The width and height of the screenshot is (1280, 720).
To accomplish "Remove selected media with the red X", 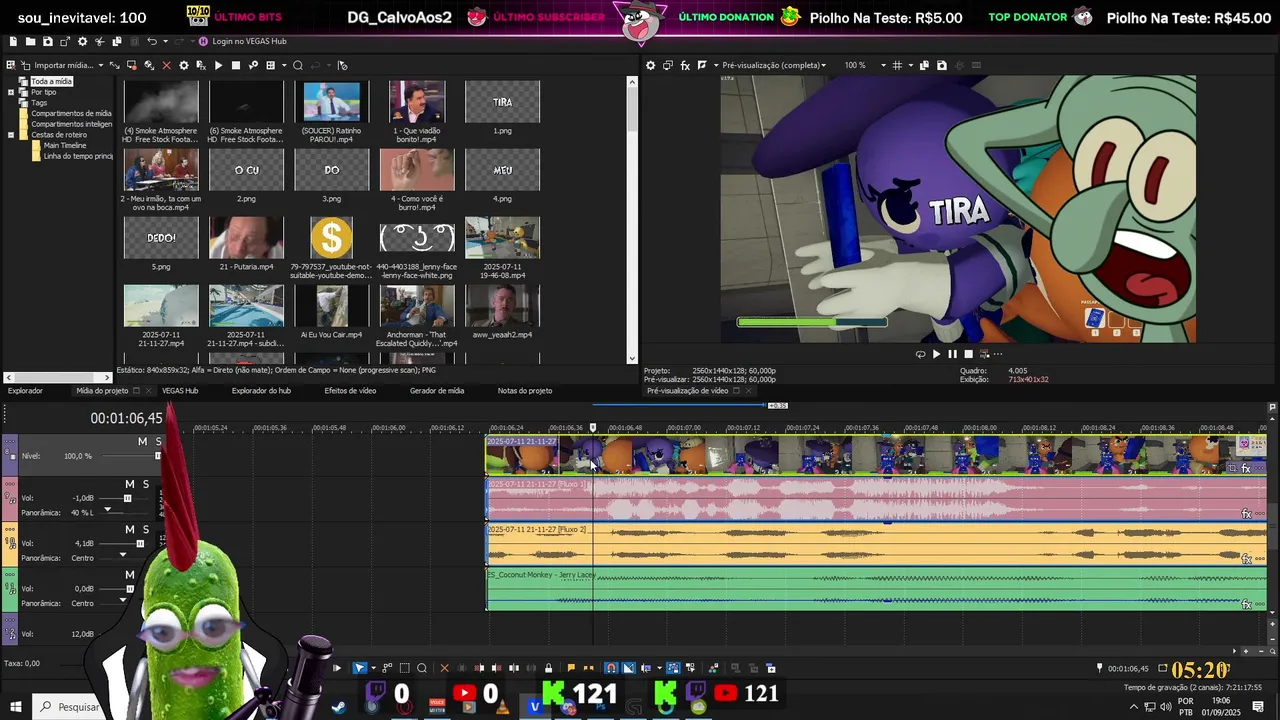I will coord(166,65).
